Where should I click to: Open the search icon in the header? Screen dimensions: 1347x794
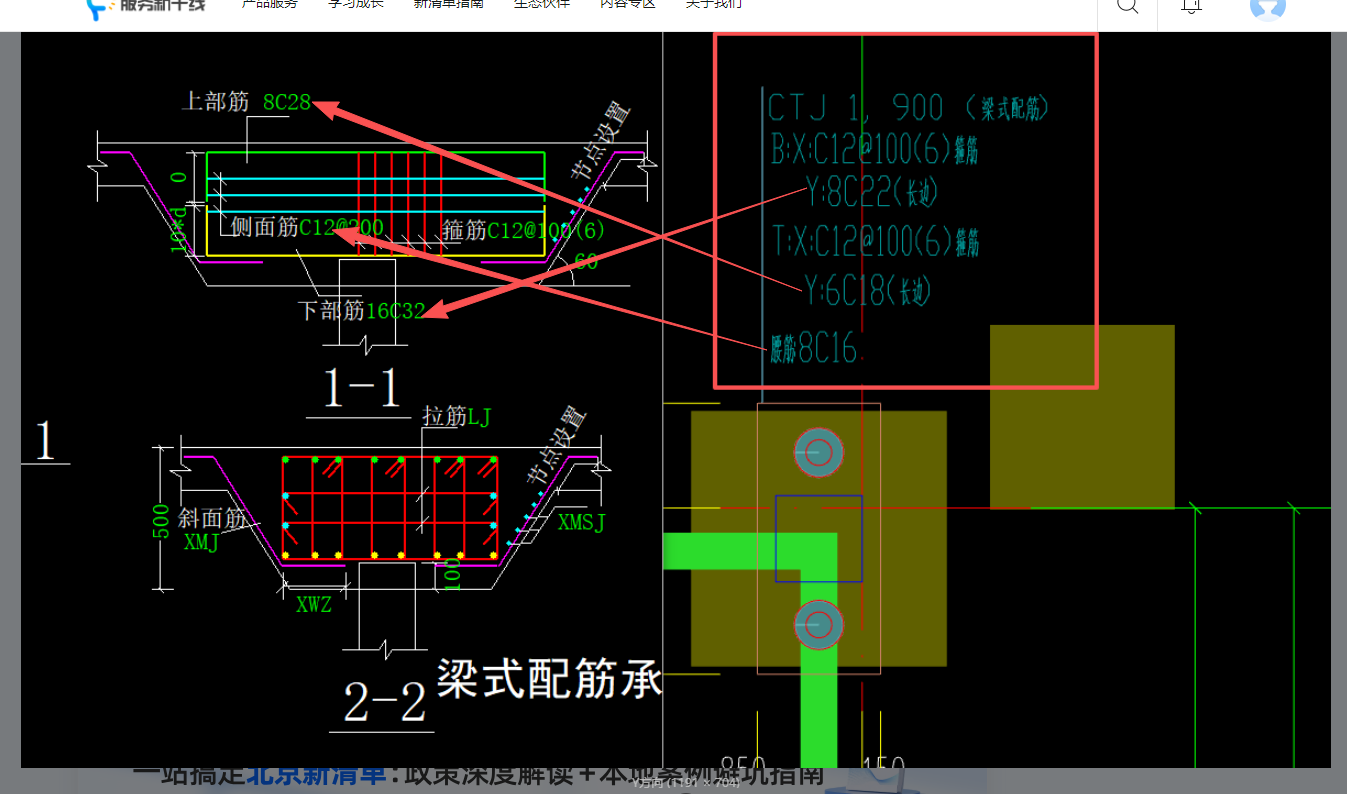(x=1127, y=5)
